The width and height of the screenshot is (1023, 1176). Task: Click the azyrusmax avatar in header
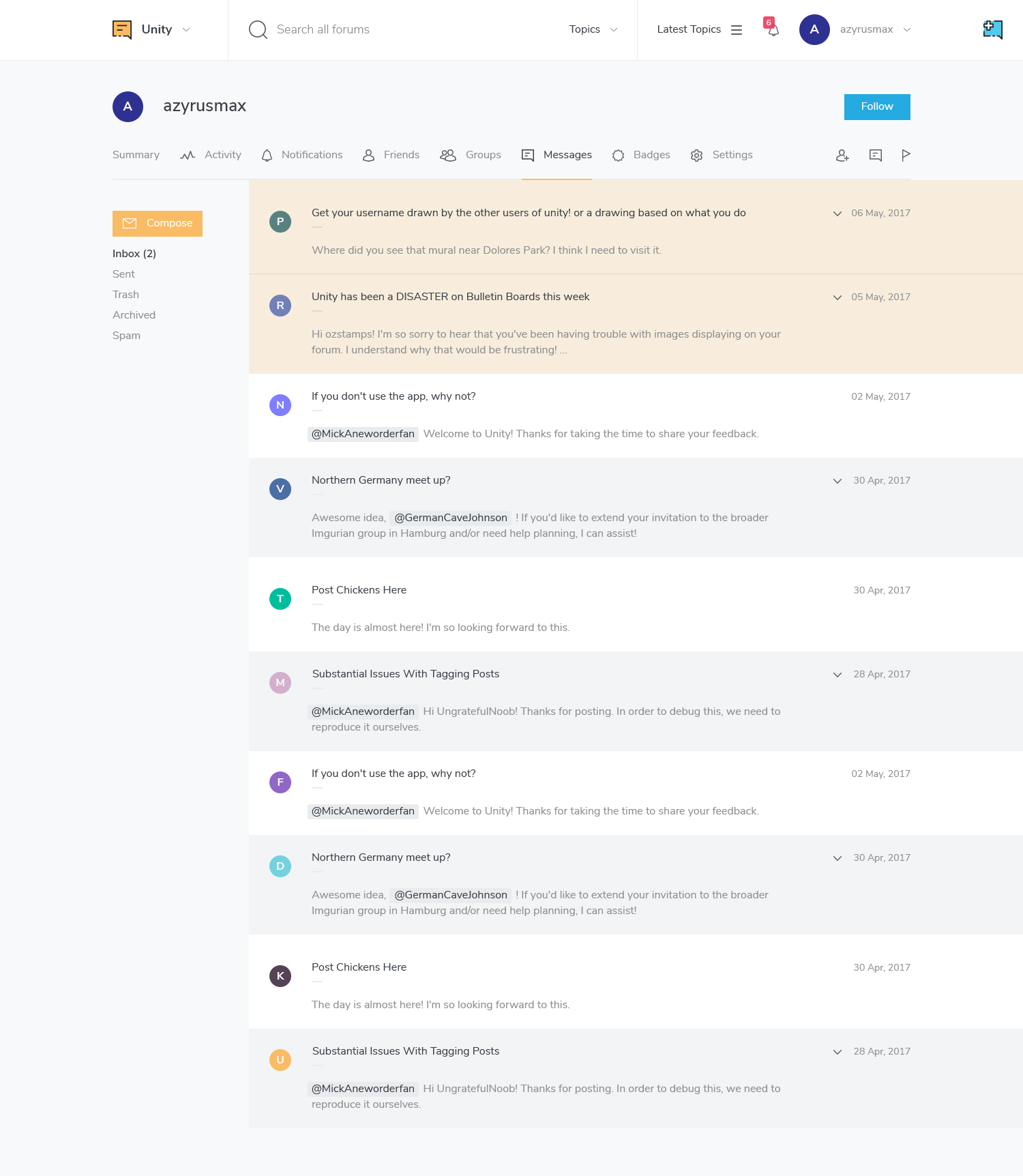814,29
